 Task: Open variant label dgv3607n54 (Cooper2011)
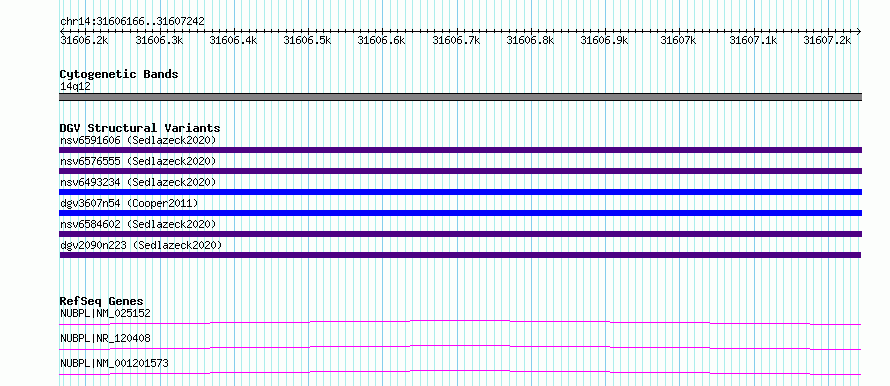pos(129,203)
